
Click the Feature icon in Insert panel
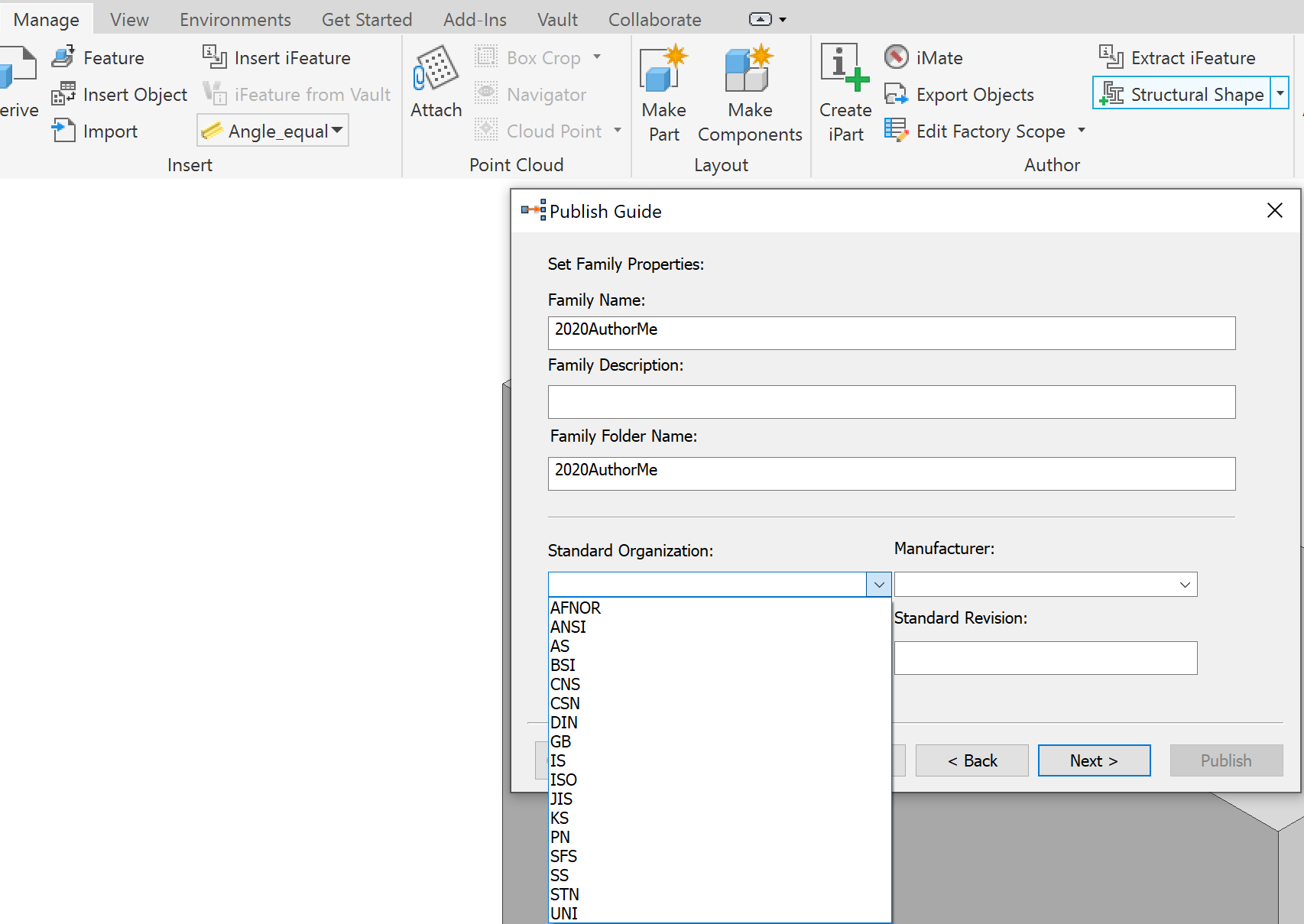pyautogui.click(x=63, y=57)
